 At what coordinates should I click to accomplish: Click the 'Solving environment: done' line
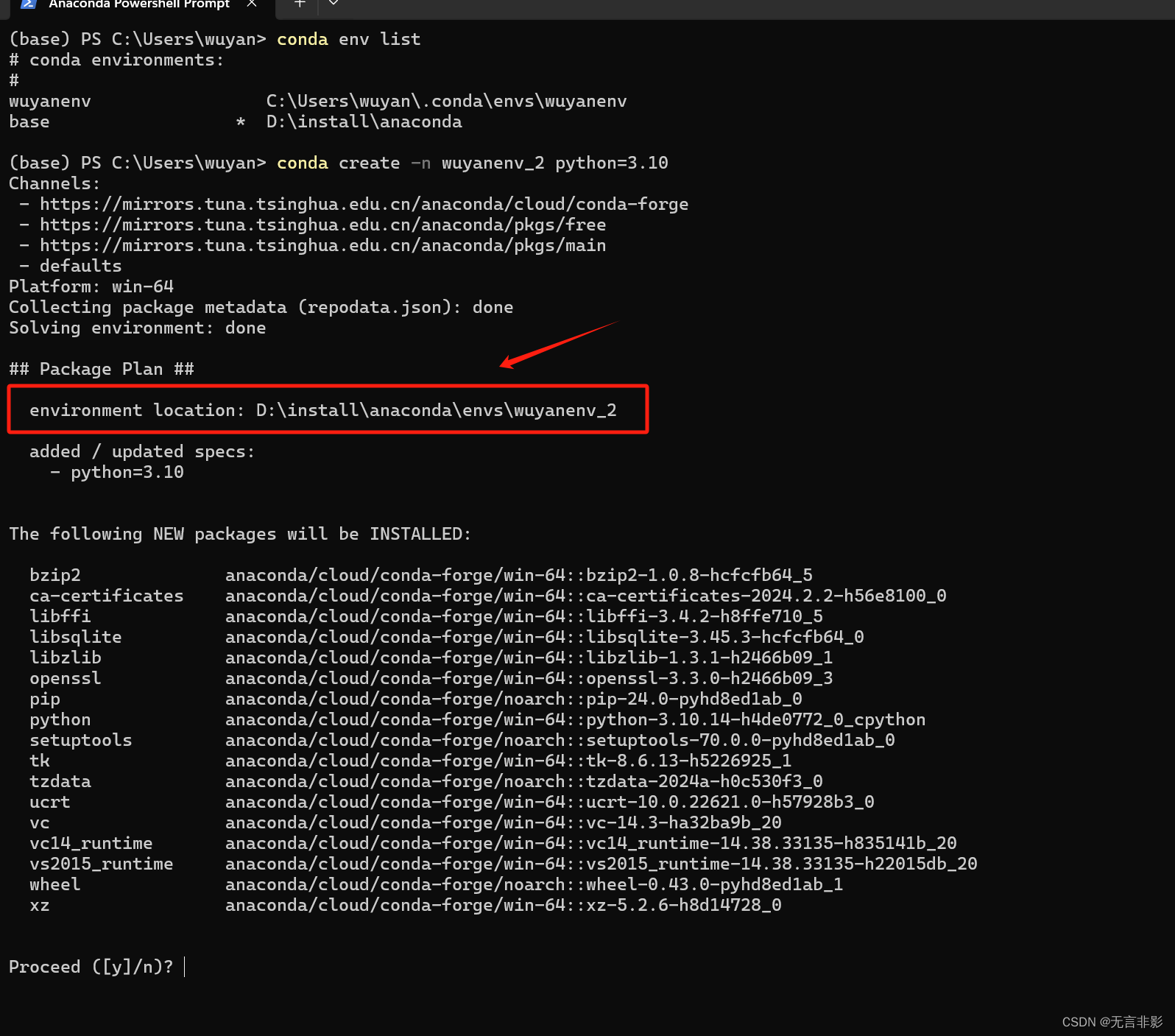tap(138, 328)
